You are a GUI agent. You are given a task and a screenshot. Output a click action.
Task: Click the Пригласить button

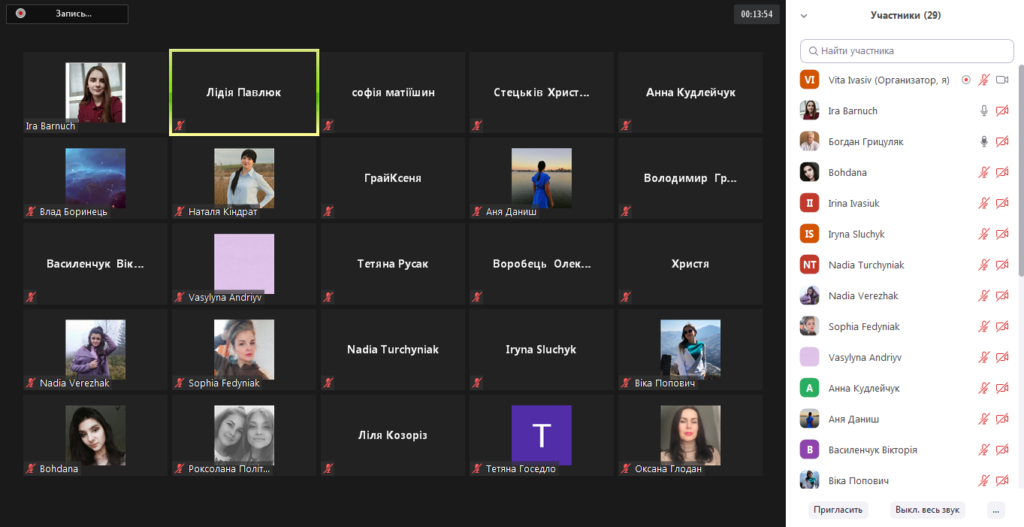[837, 509]
